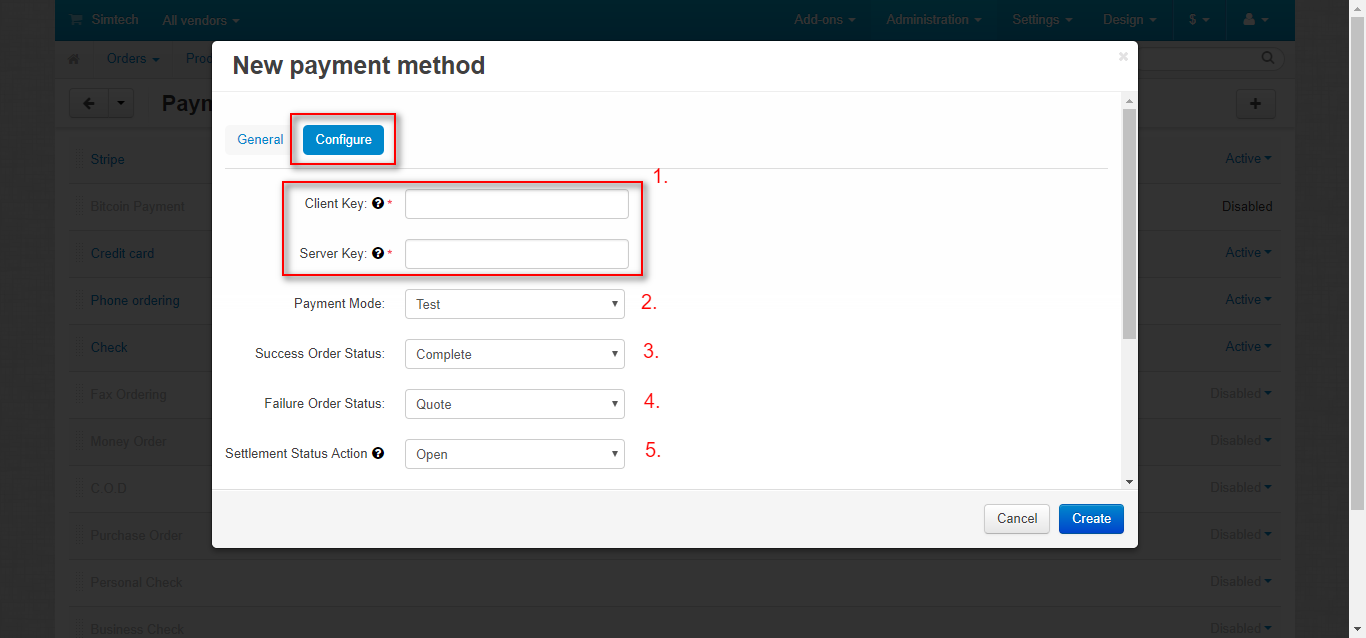Change Fax Ordering Disabled status dropdown
Viewport: 1366px width, 638px height.
(1241, 393)
